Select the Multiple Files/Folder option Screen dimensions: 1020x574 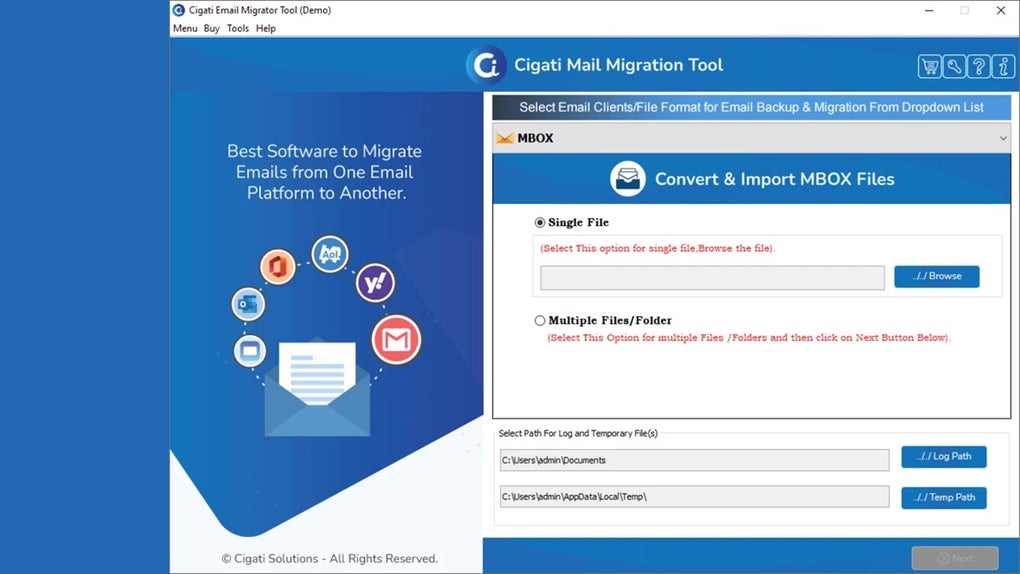(x=540, y=320)
